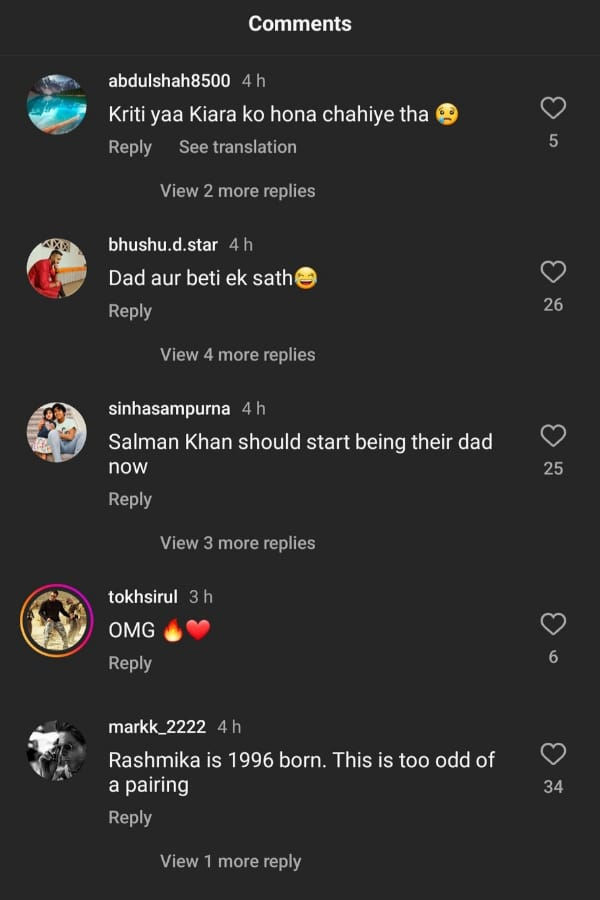Viewport: 600px width, 900px height.
Task: Like bhushu.d.star's 'Dad aur beti' comment
Action: 553,271
